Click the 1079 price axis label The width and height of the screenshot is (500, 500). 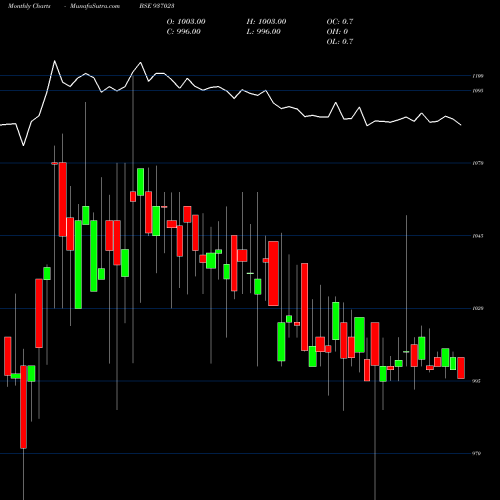[478, 163]
